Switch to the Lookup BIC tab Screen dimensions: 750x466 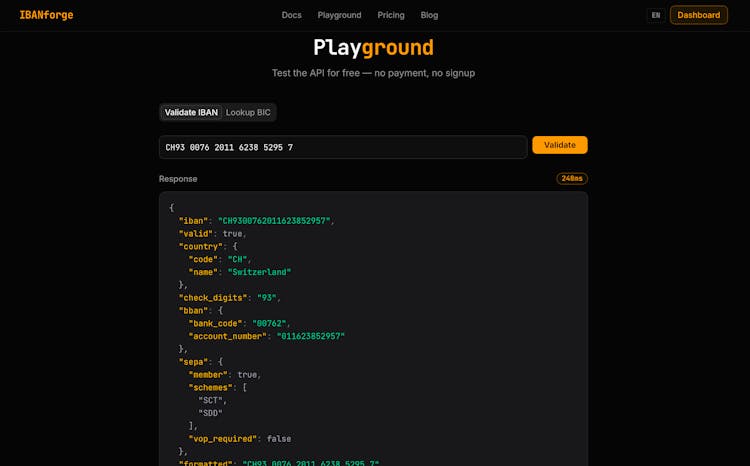pyautogui.click(x=248, y=113)
